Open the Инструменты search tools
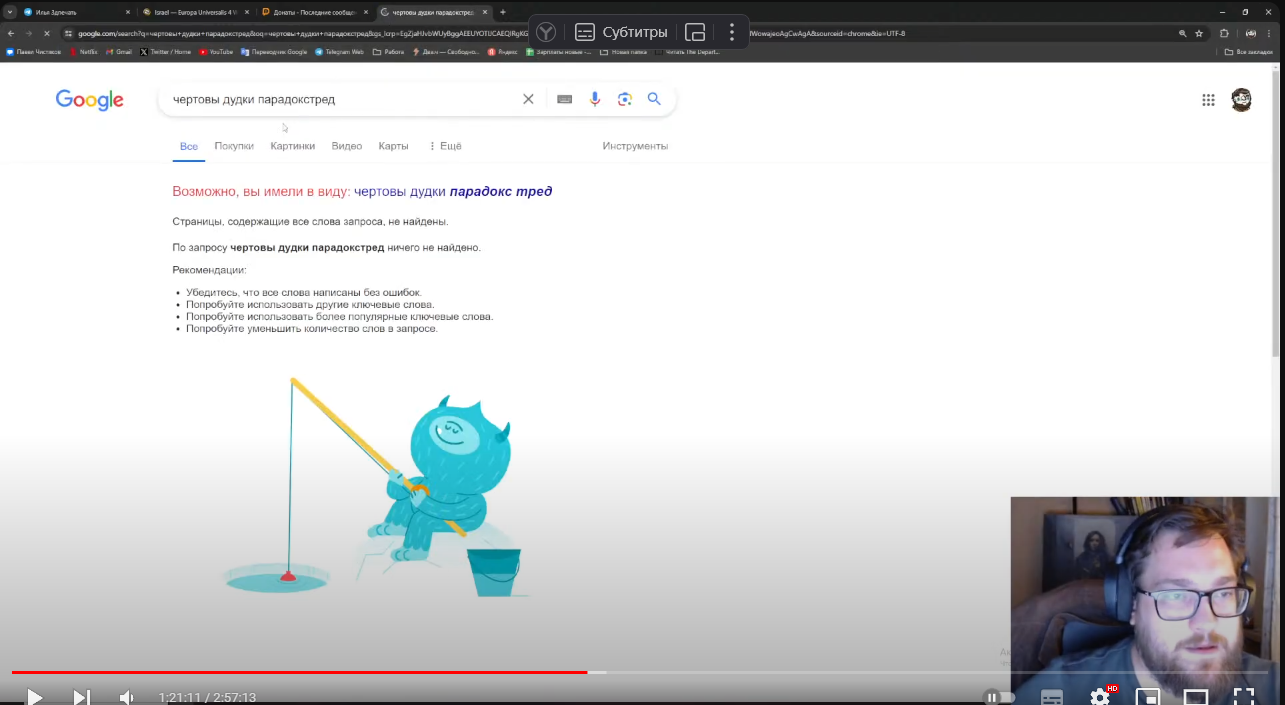 click(635, 146)
